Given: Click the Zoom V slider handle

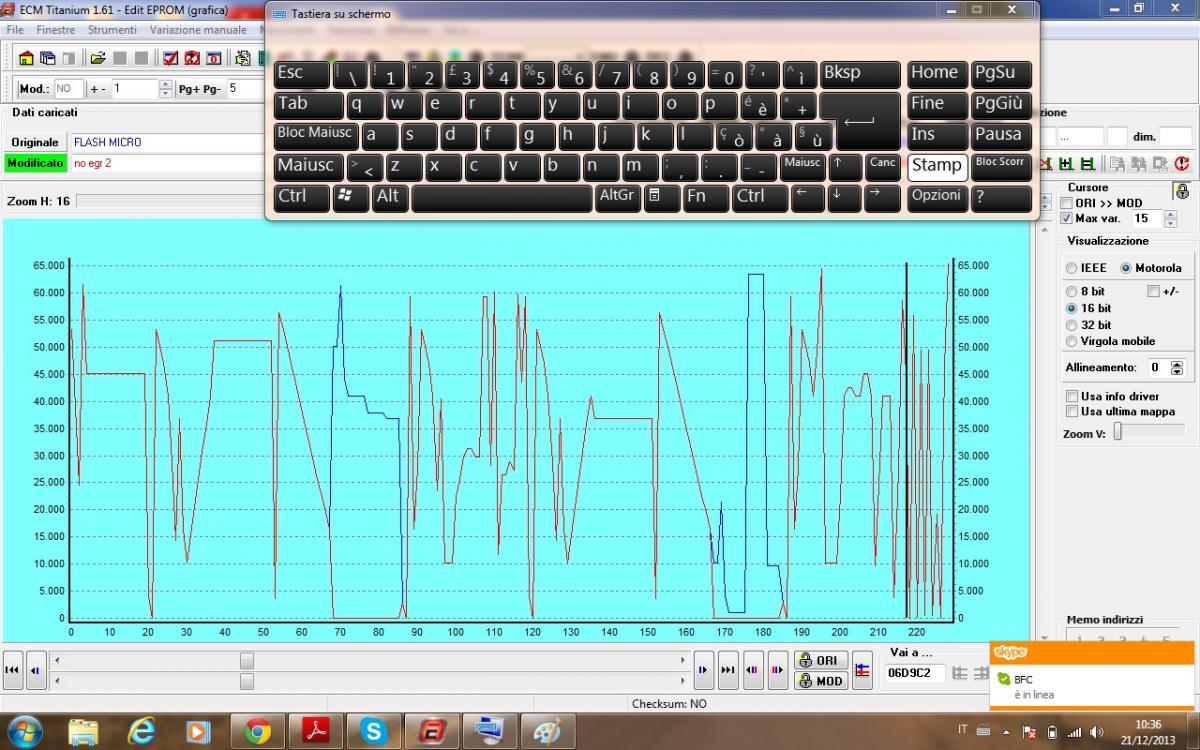Looking at the screenshot, I should 1119,432.
